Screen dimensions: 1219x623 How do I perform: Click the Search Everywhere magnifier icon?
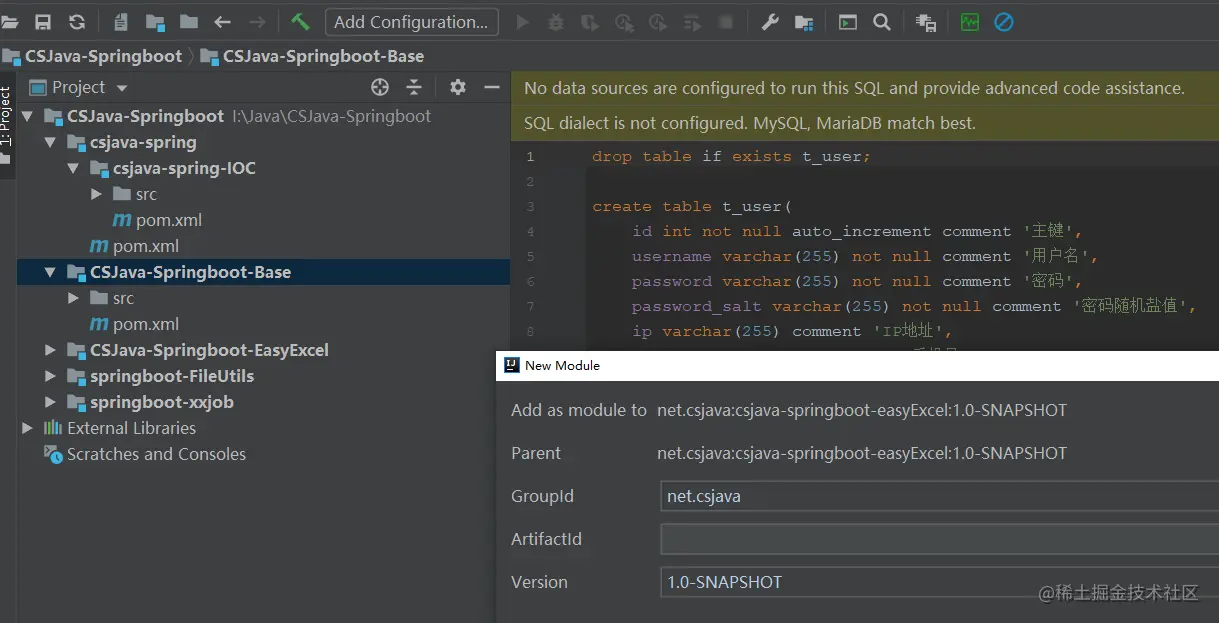coord(881,22)
